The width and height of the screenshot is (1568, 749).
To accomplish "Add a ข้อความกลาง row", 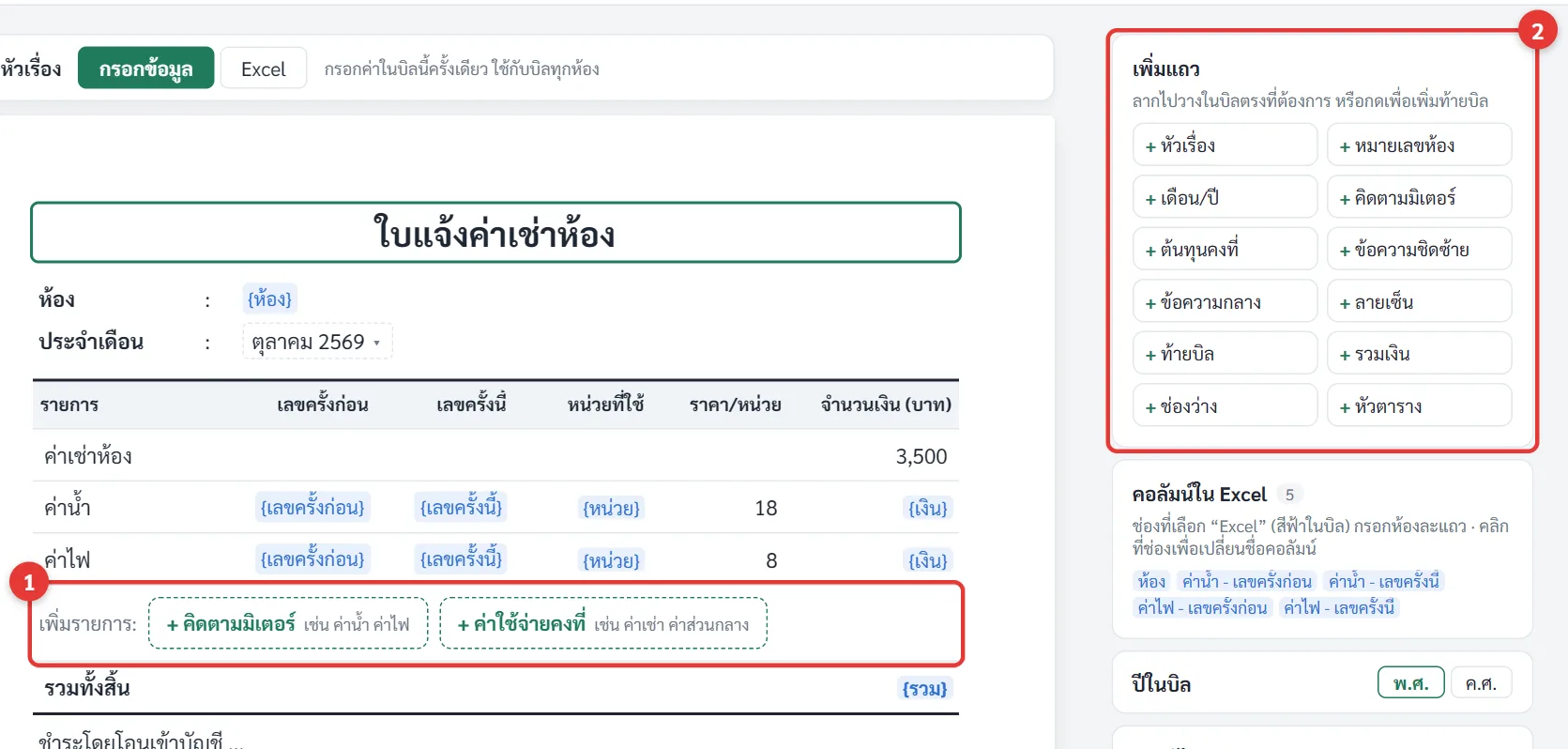I will (1225, 302).
